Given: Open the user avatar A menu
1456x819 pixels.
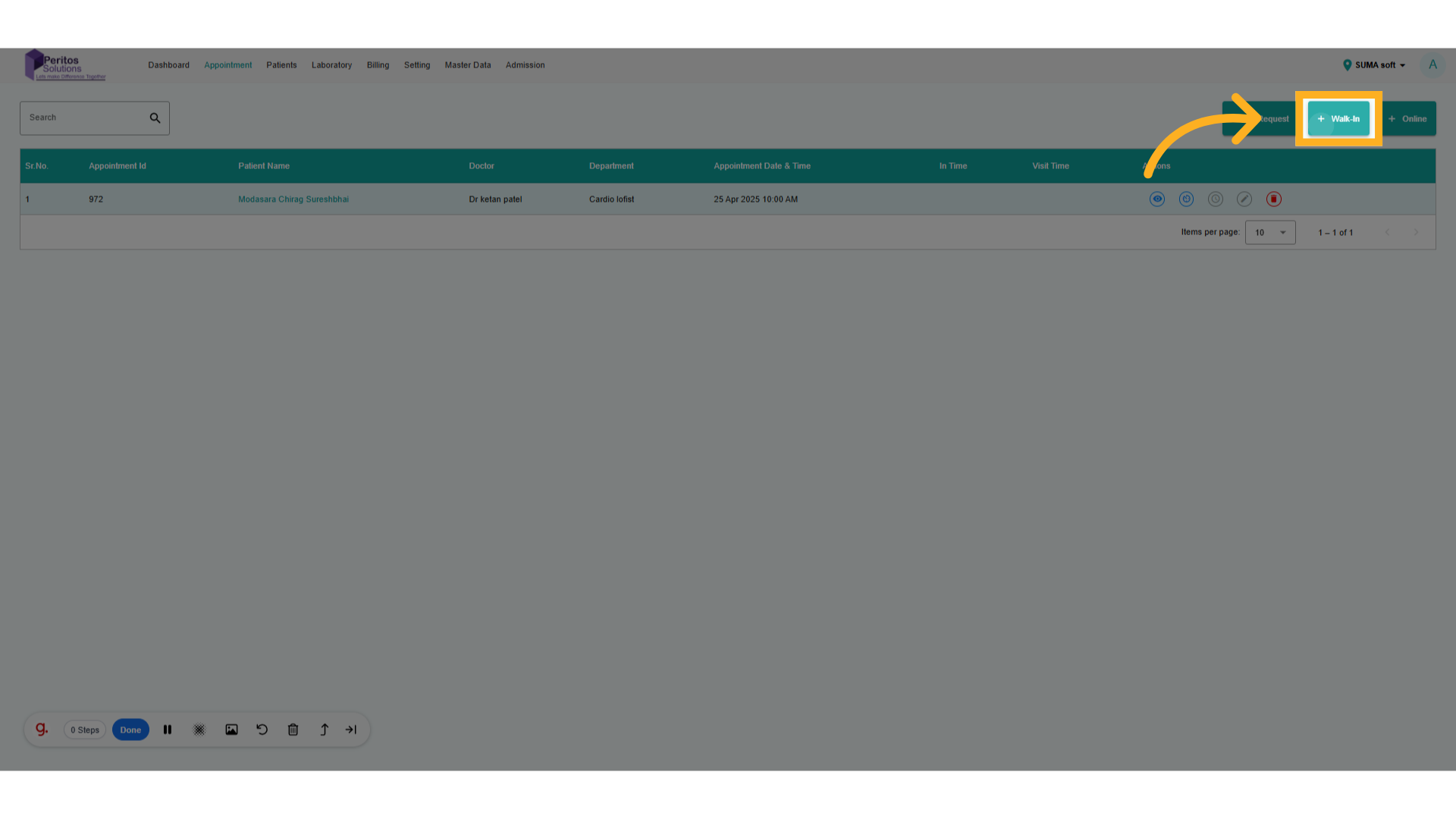Looking at the screenshot, I should (x=1432, y=65).
